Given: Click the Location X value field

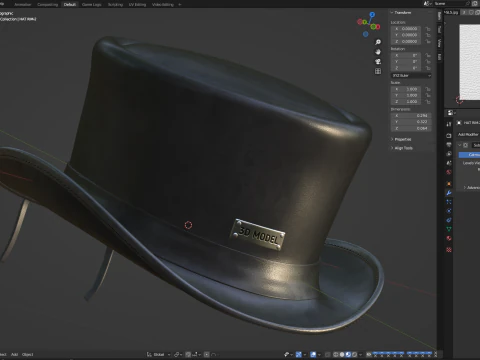Looking at the screenshot, I should [x=406, y=29].
